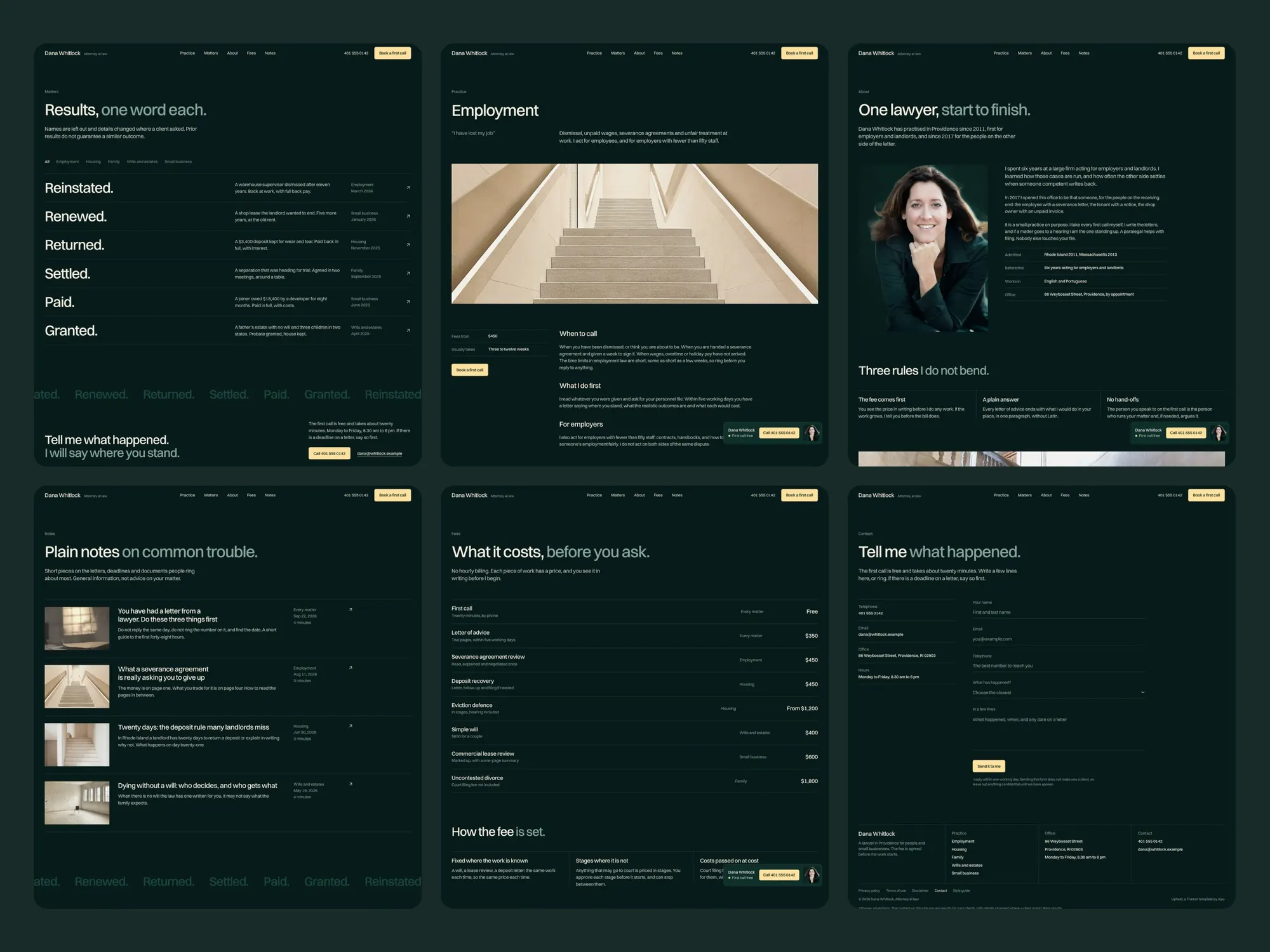Open Fees in the Contact page navigation

[x=1065, y=495]
